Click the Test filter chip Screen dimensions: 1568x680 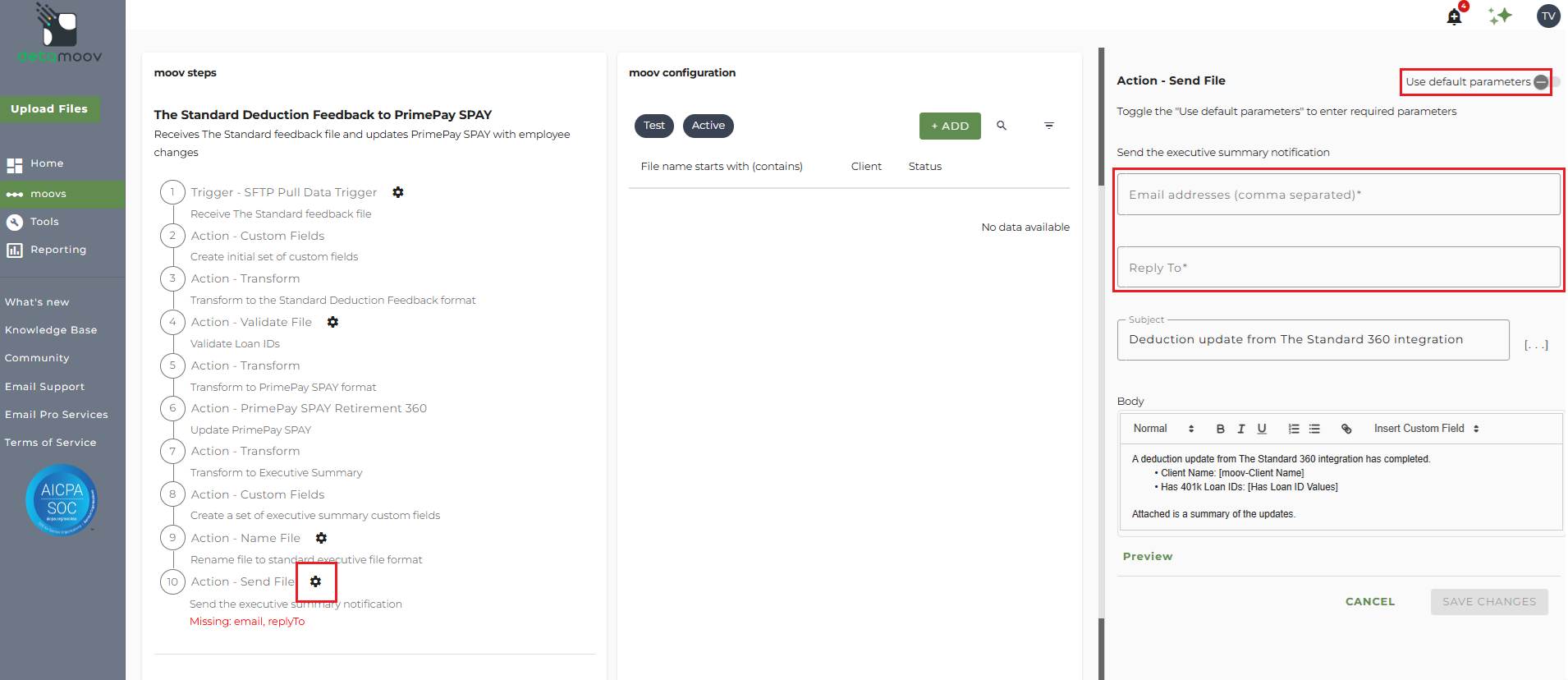pos(654,126)
